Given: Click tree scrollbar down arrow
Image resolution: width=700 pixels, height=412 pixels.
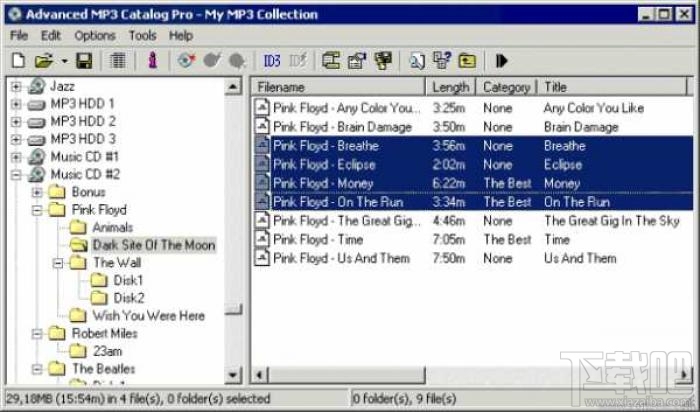Looking at the screenshot, I should [x=233, y=375].
